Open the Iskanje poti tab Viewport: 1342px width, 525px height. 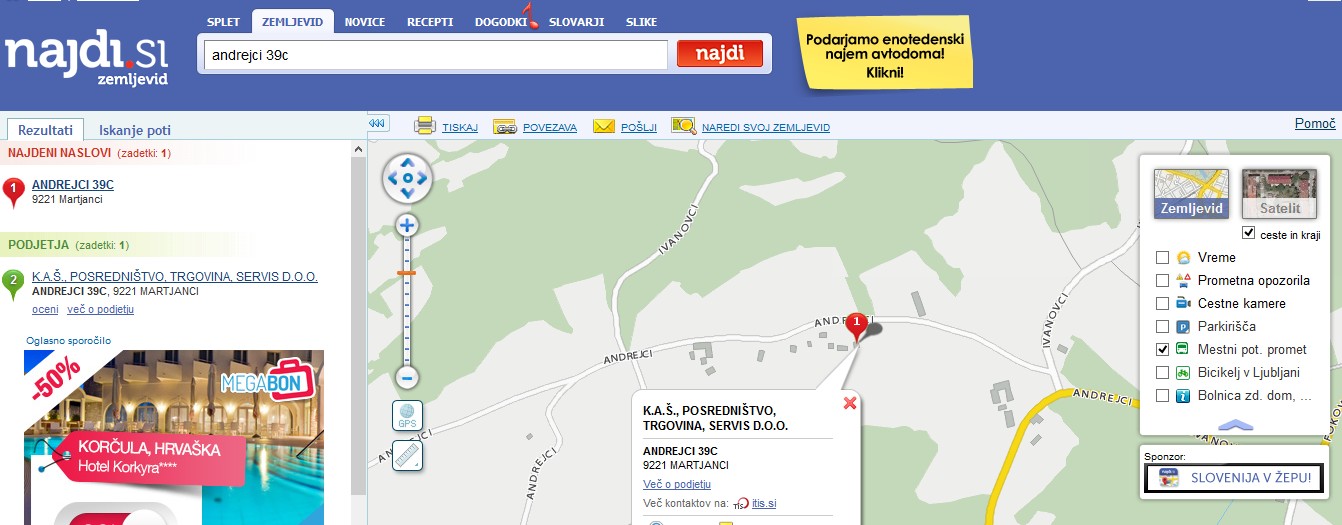tap(135, 130)
